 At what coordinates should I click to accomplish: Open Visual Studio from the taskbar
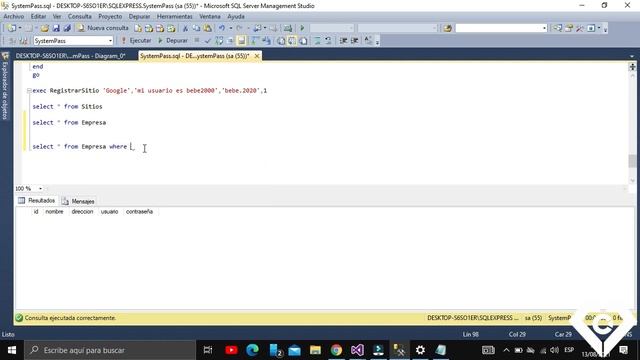tap(357, 350)
